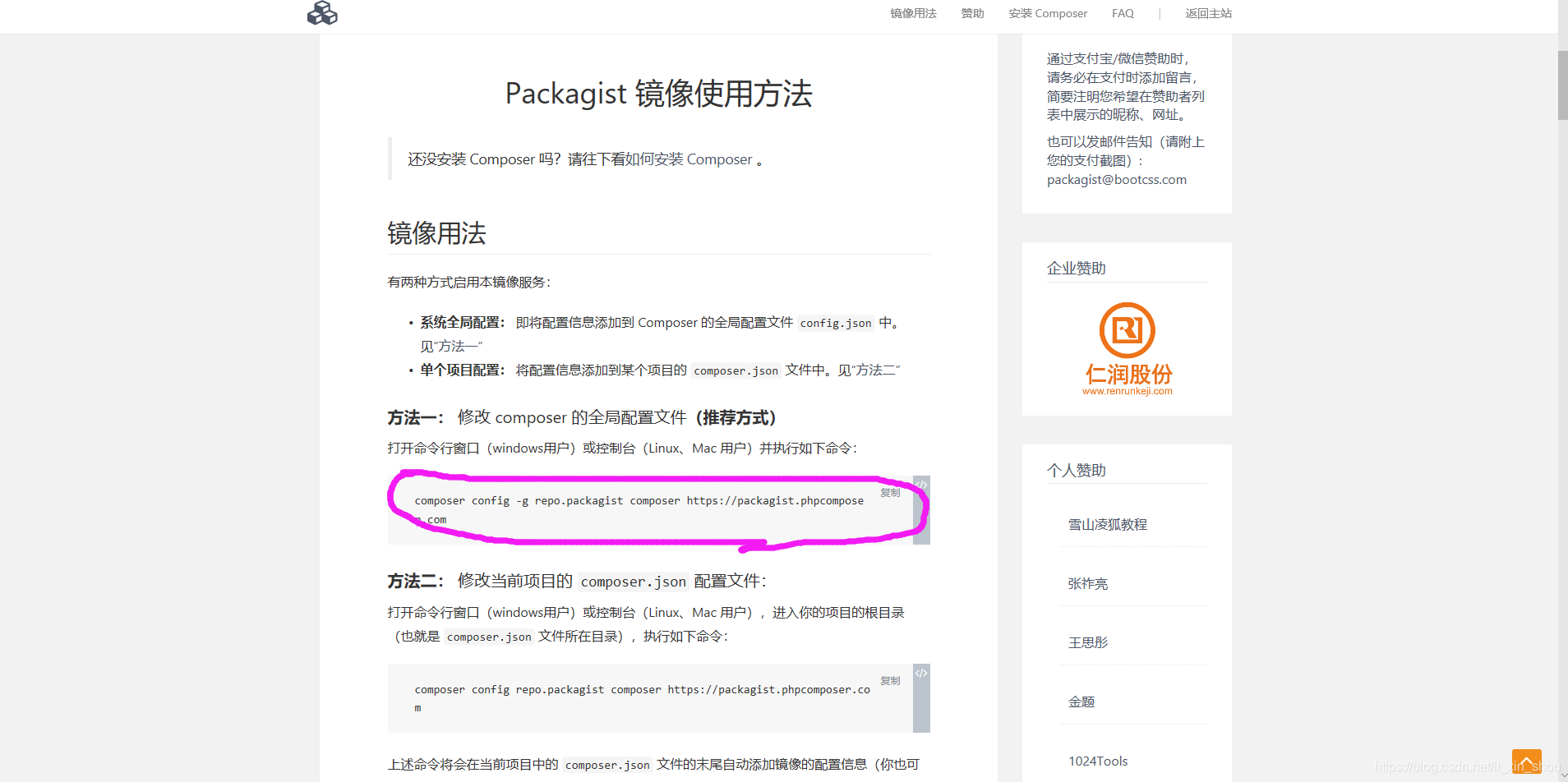This screenshot has height=782, width=1568.
Task: Click the 镜像用法 section heading
Action: [436, 233]
